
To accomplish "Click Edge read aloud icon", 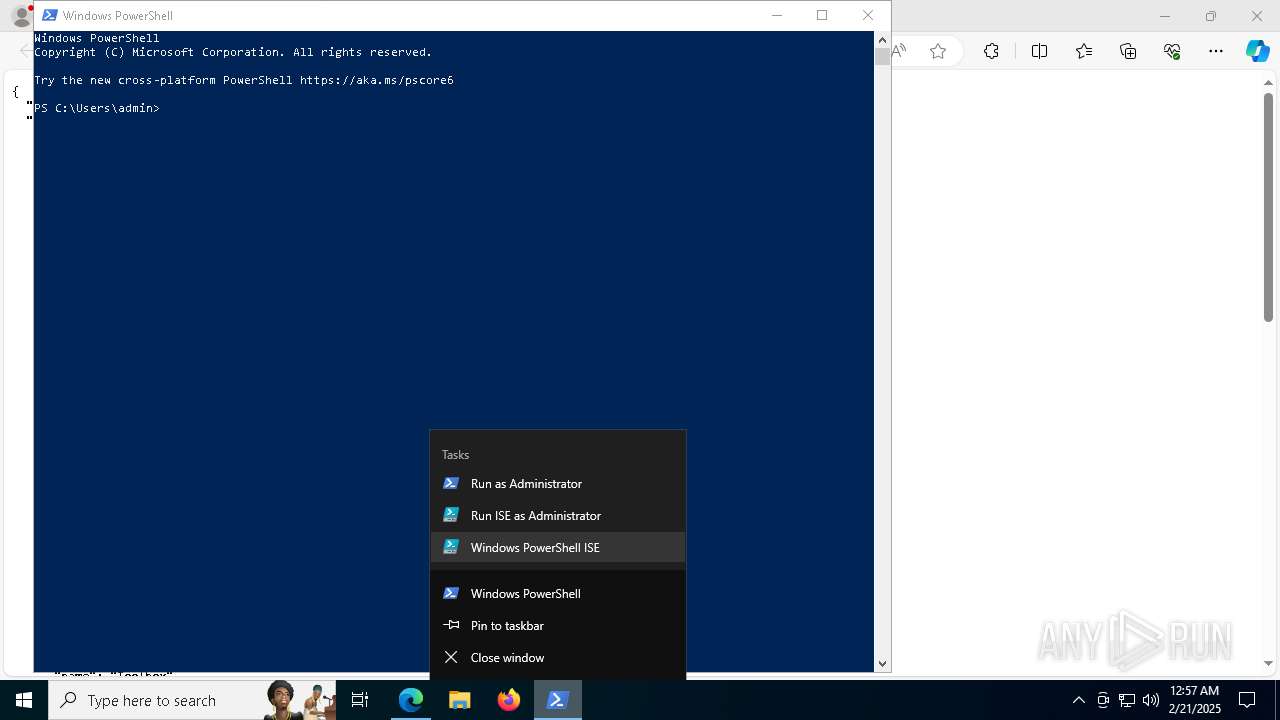I will pos(900,51).
